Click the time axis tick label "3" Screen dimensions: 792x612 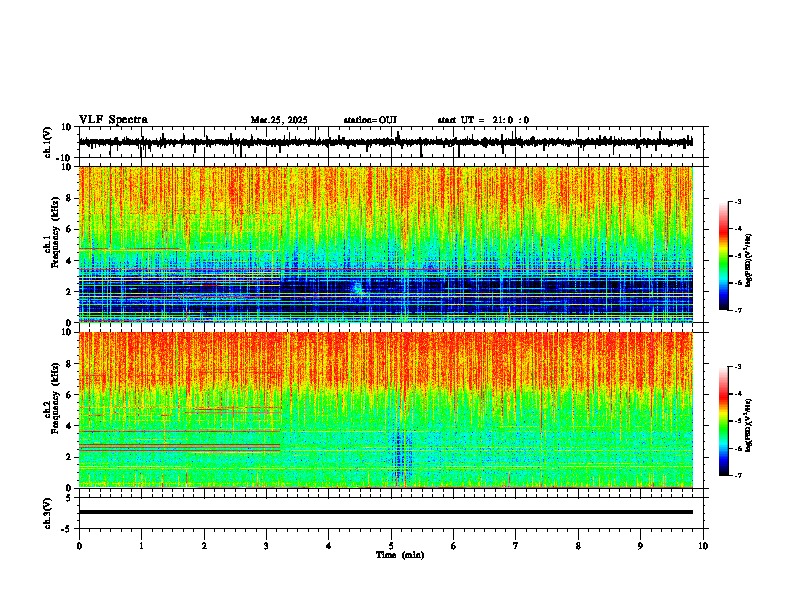click(266, 546)
